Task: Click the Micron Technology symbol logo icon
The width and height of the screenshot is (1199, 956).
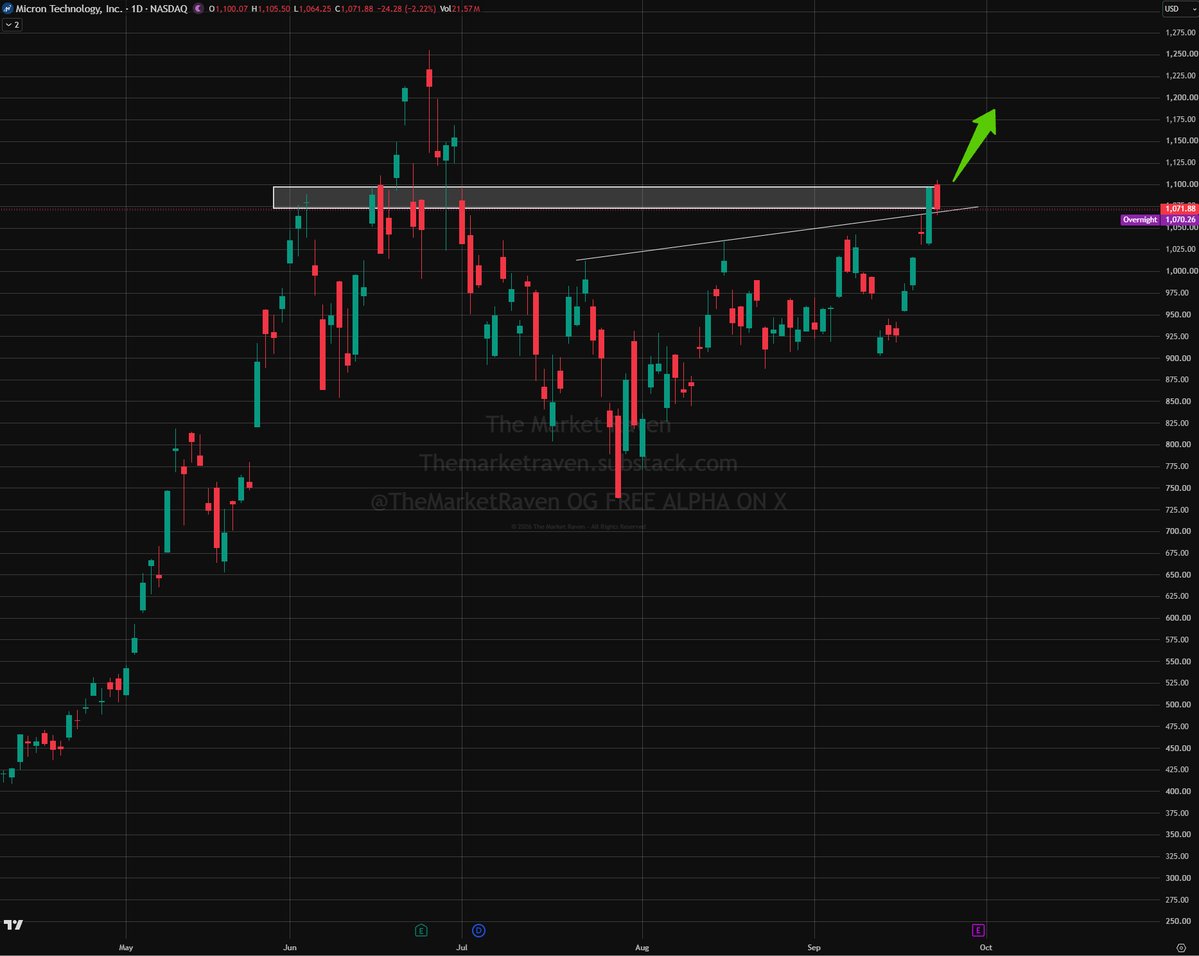Action: pos(8,8)
